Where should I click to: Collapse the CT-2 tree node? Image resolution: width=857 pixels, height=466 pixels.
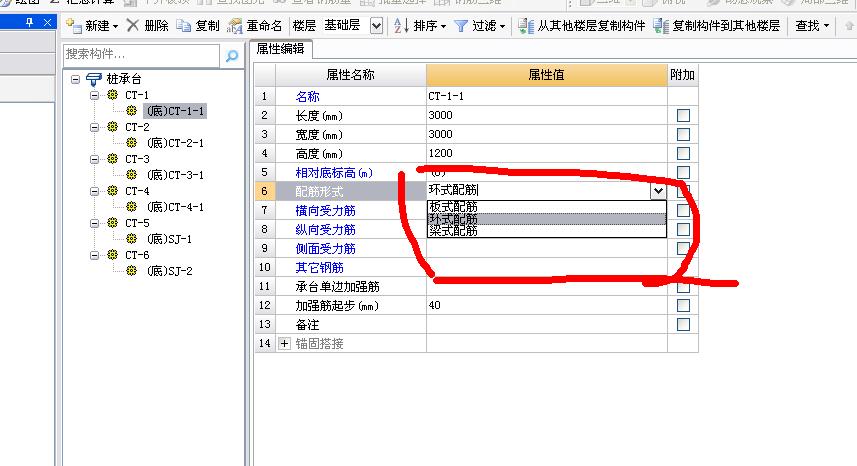[x=95, y=127]
